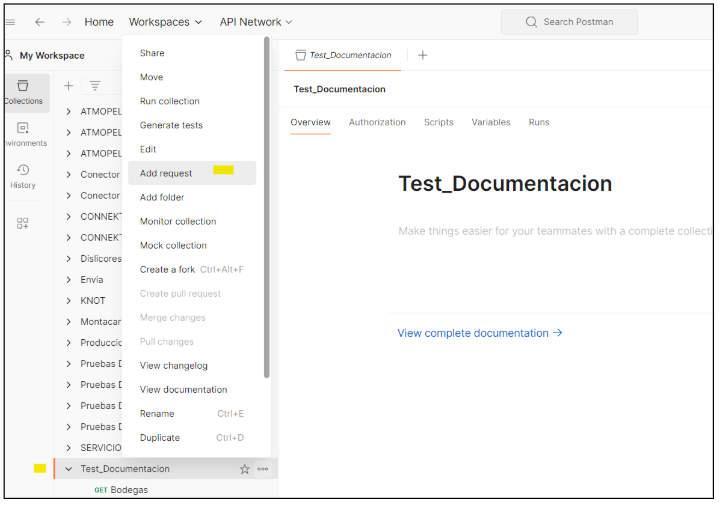Open a new tab with plus icon

(422, 55)
